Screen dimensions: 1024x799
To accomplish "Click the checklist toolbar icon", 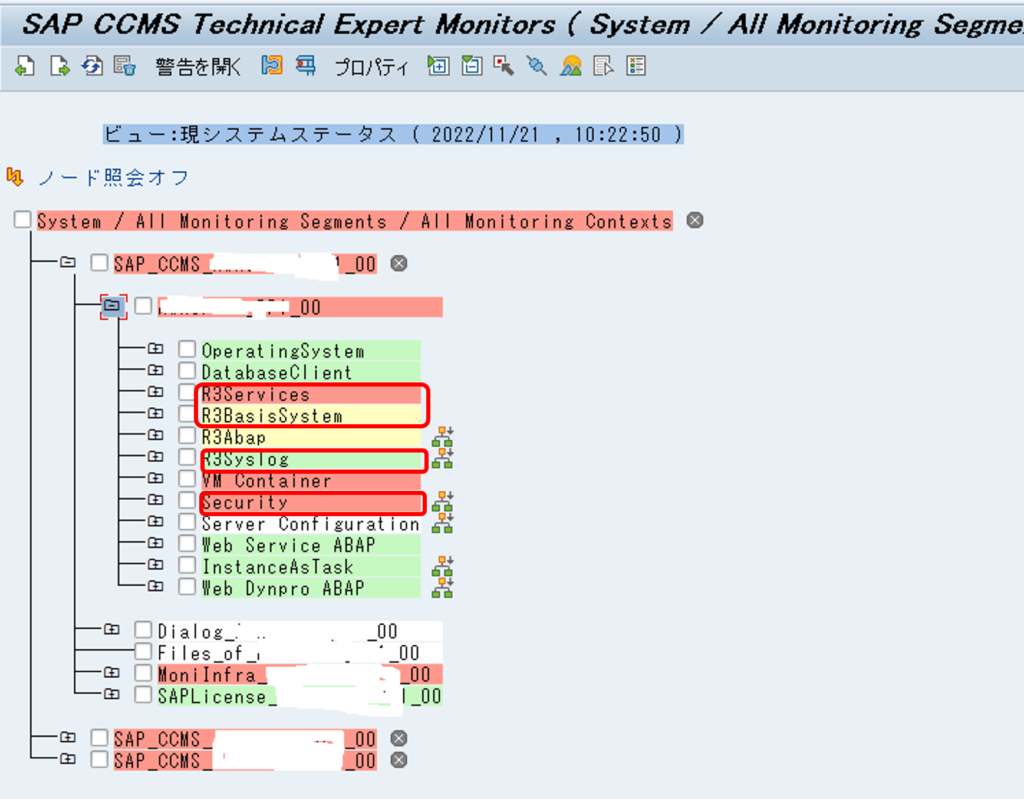I will click(636, 65).
